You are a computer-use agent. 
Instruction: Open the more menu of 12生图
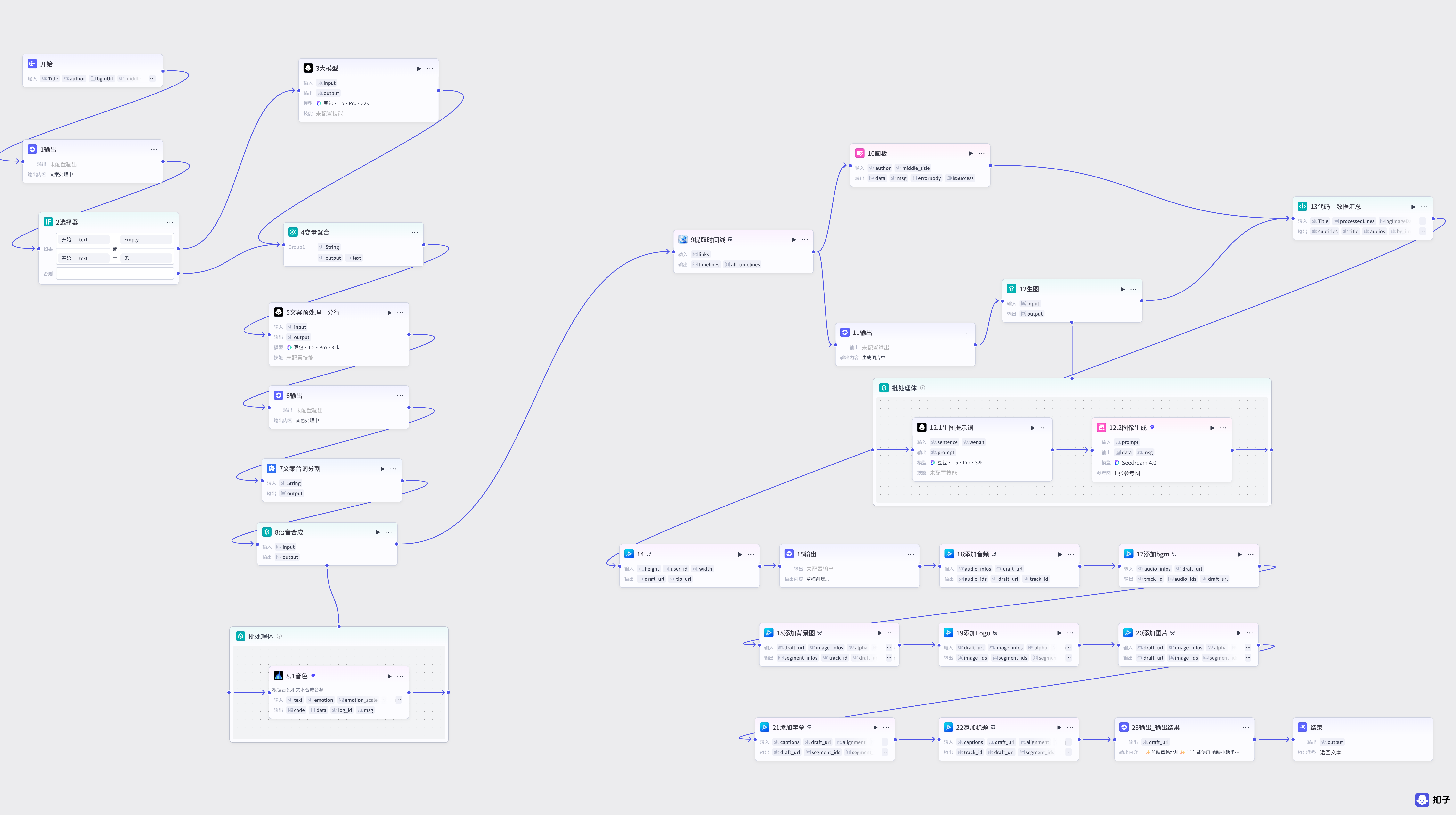tap(1133, 289)
